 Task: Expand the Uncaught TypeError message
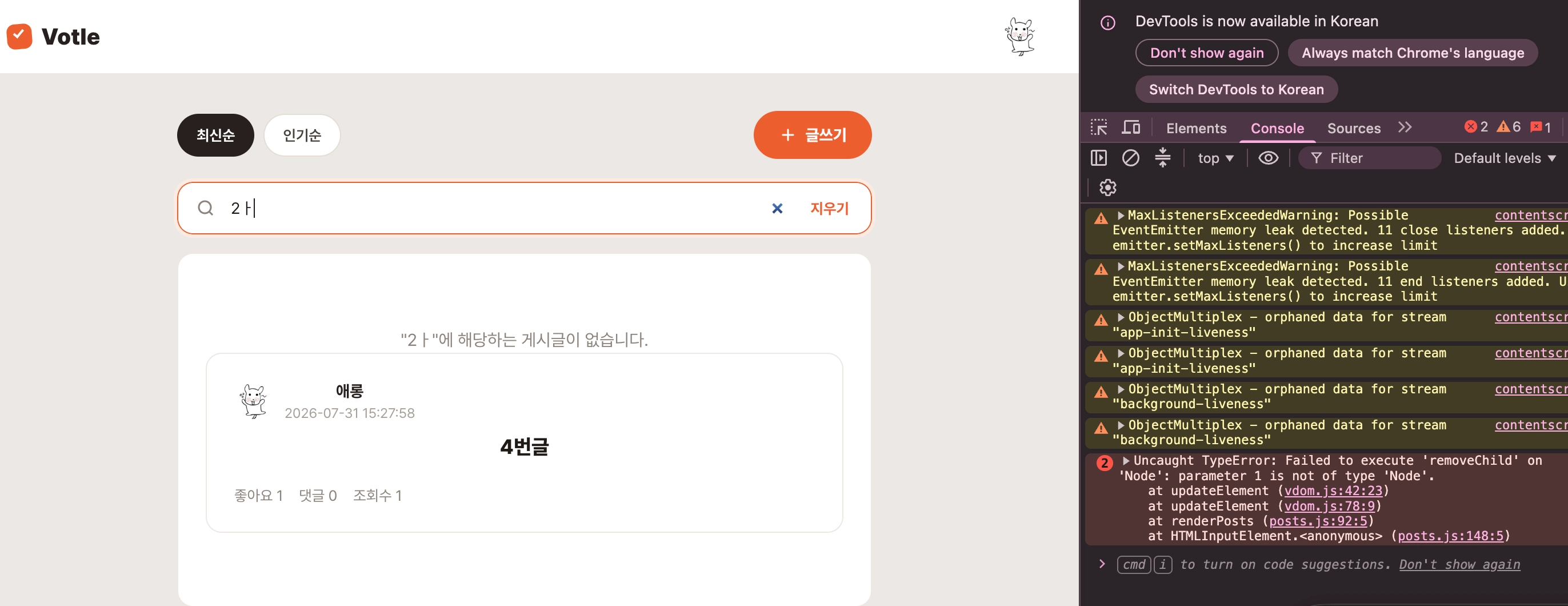pyautogui.click(x=1126, y=460)
